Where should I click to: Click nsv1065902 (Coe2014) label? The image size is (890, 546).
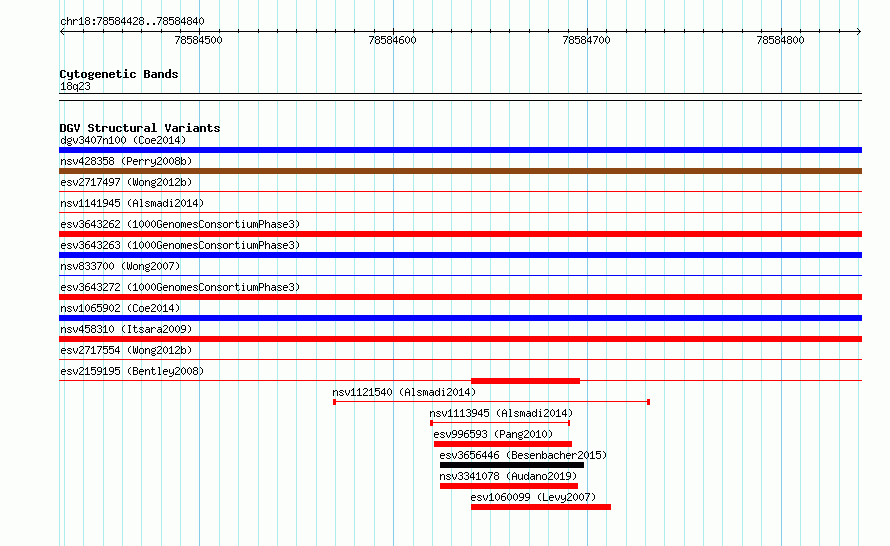120,308
